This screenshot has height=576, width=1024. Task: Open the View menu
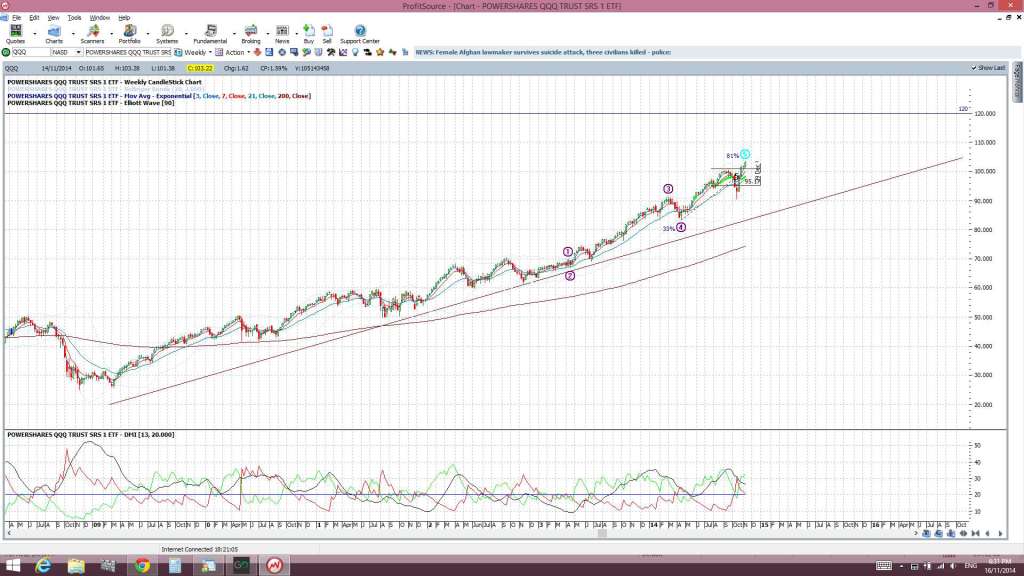coord(54,18)
